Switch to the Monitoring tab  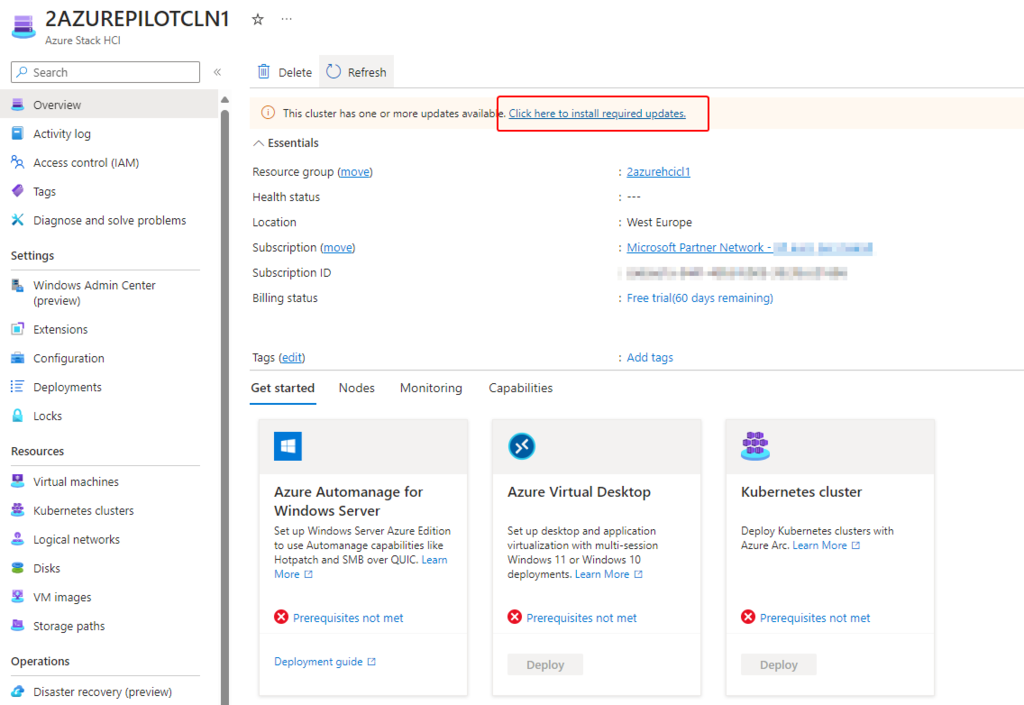[x=431, y=388]
